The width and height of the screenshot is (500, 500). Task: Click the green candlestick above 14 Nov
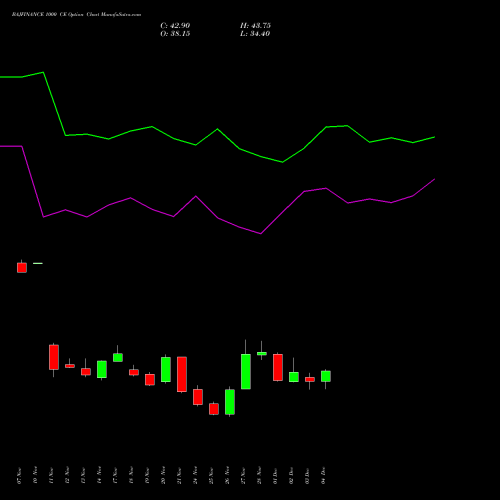[102, 369]
